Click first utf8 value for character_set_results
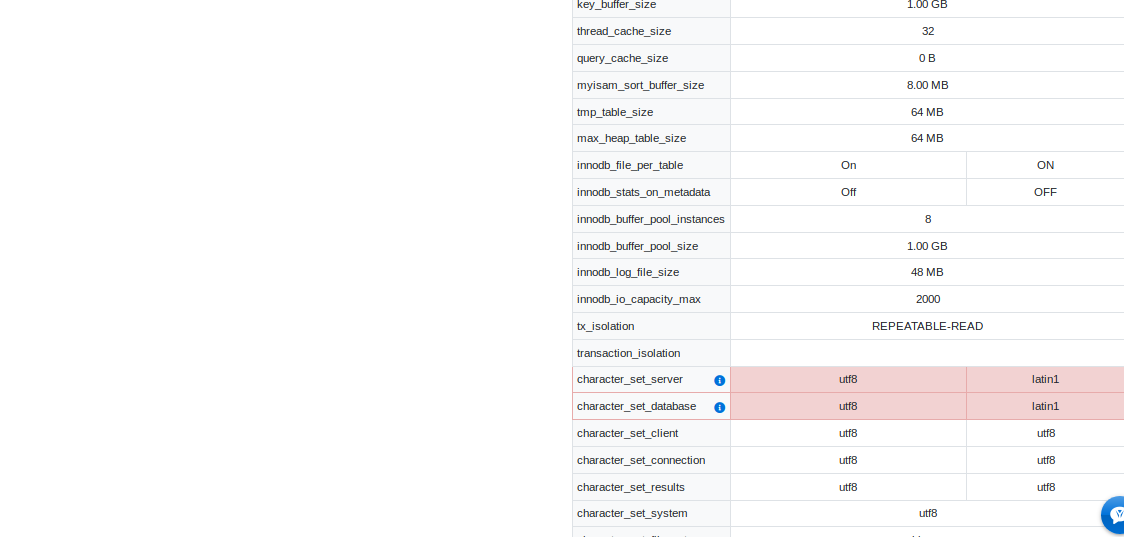Viewport: 1124px width, 537px height. click(x=848, y=488)
